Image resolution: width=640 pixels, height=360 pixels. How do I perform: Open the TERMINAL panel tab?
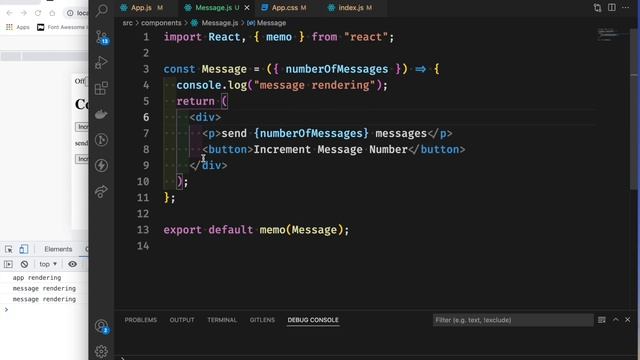point(222,320)
